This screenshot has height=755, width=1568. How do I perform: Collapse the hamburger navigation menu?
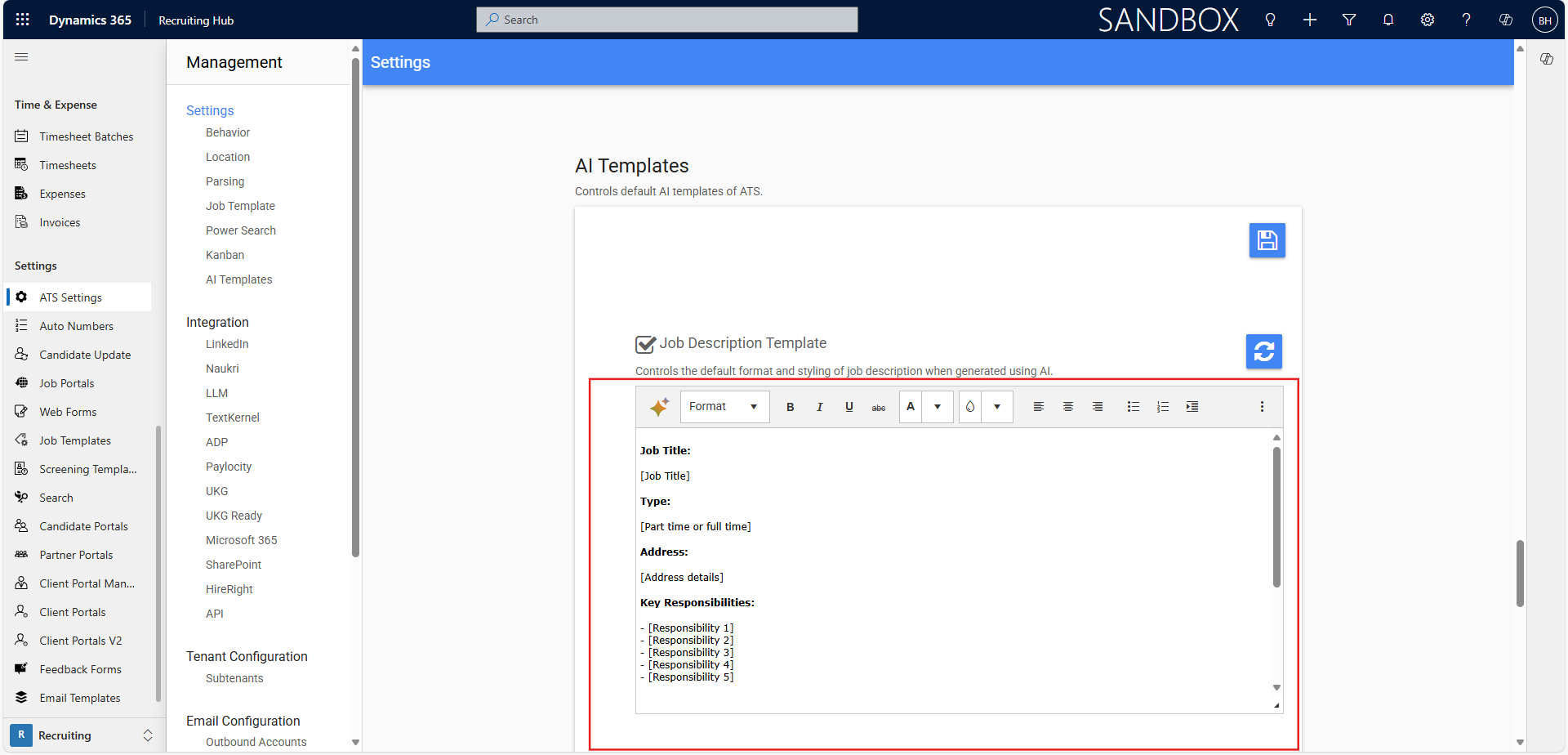pos(21,57)
